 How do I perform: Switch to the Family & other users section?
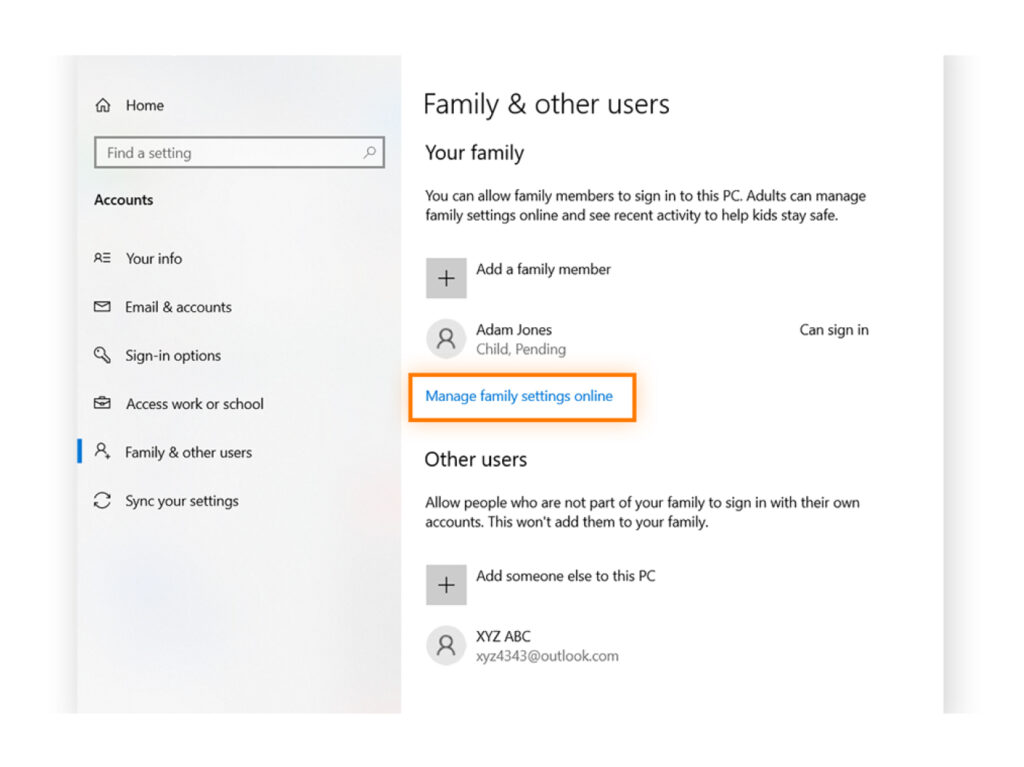[187, 452]
